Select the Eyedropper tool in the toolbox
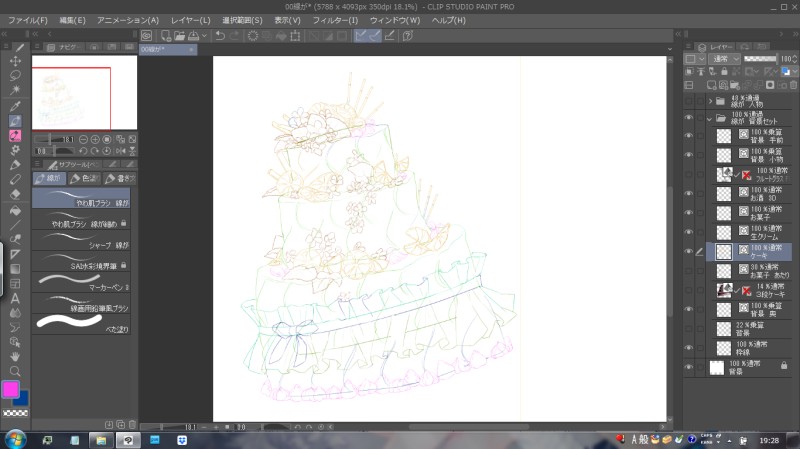Screen dimensions: 800x449 16,105
